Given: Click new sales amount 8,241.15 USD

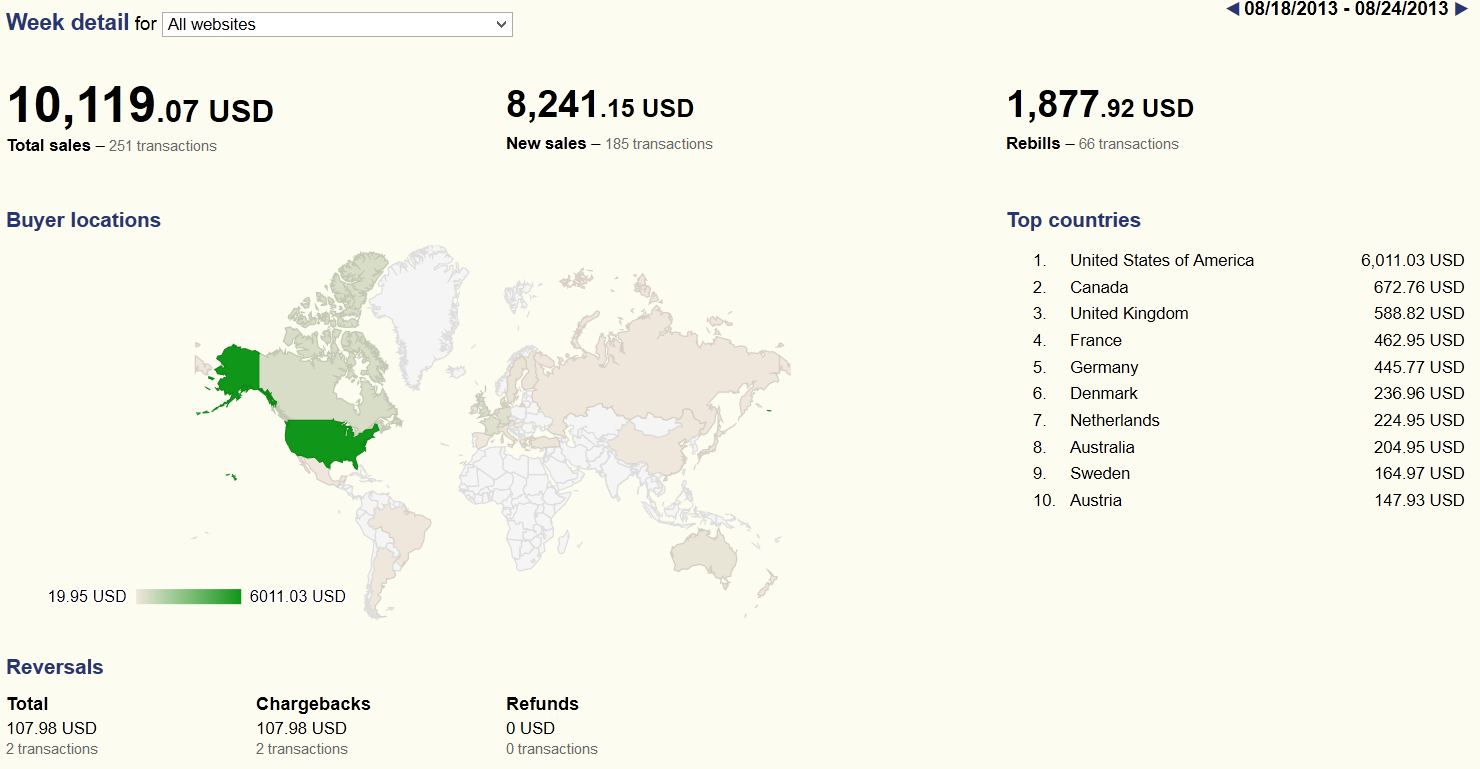Looking at the screenshot, I should coord(600,105).
